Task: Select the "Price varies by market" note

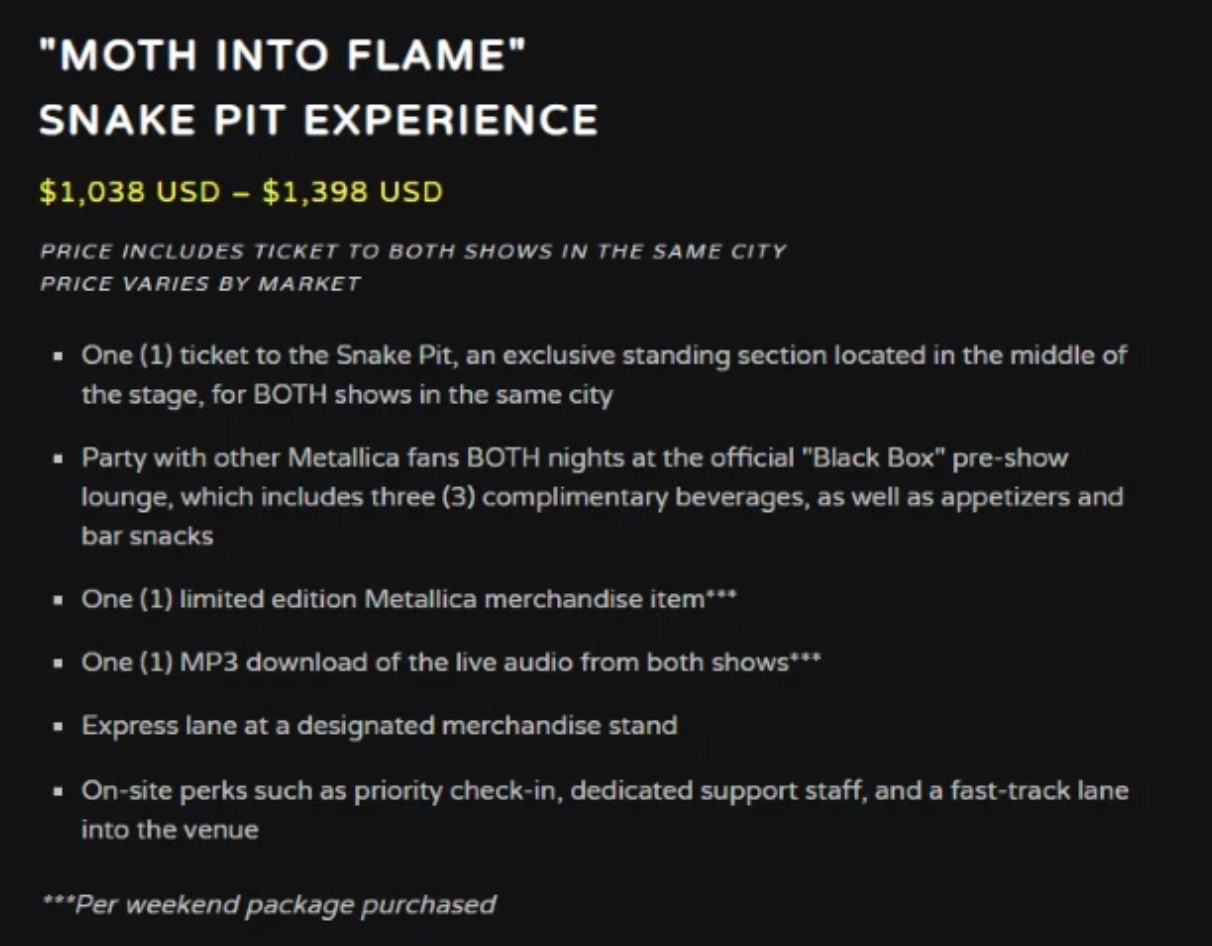Action: [200, 283]
